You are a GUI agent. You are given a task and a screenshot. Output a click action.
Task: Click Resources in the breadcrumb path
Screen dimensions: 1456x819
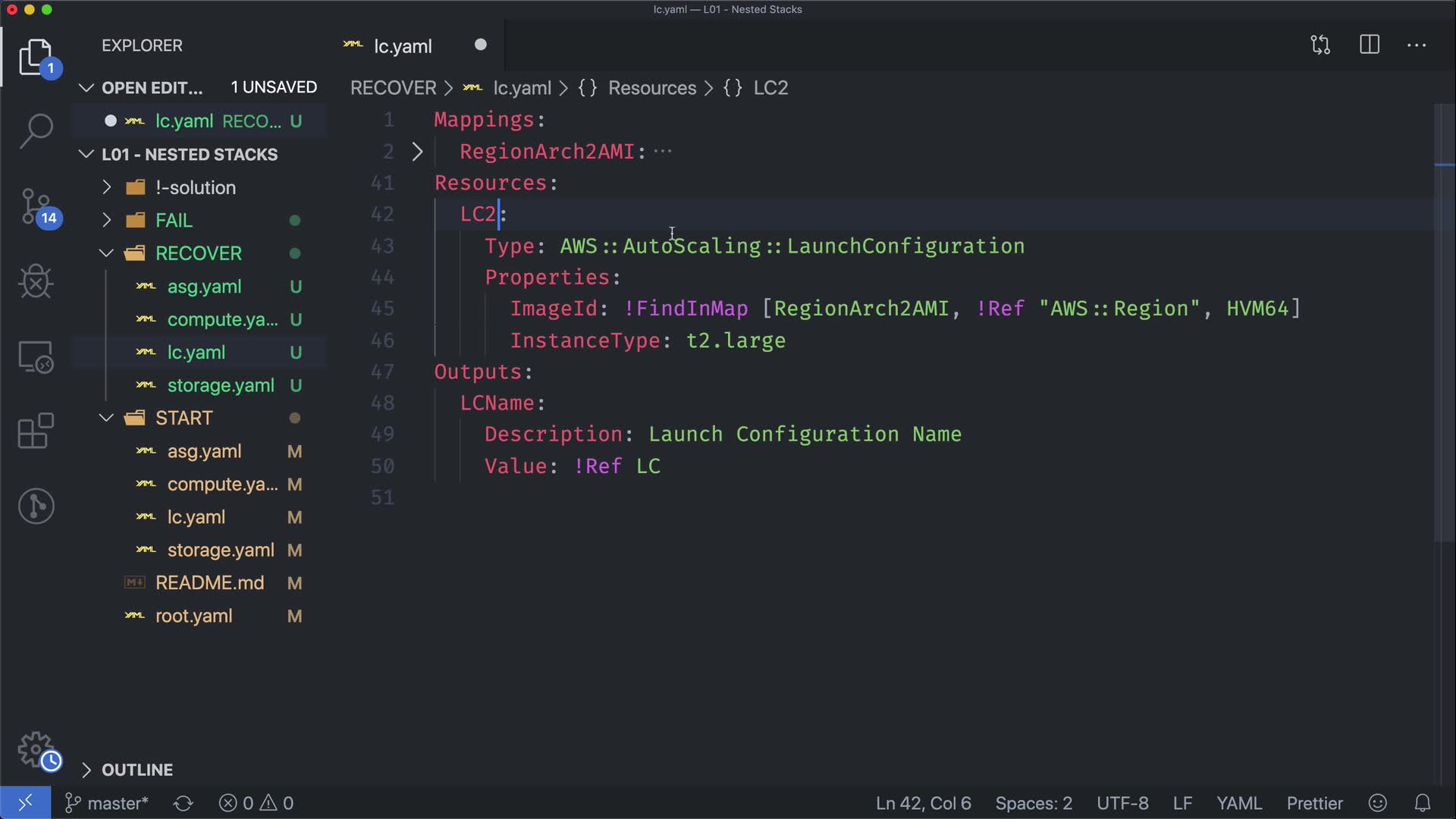[x=651, y=88]
